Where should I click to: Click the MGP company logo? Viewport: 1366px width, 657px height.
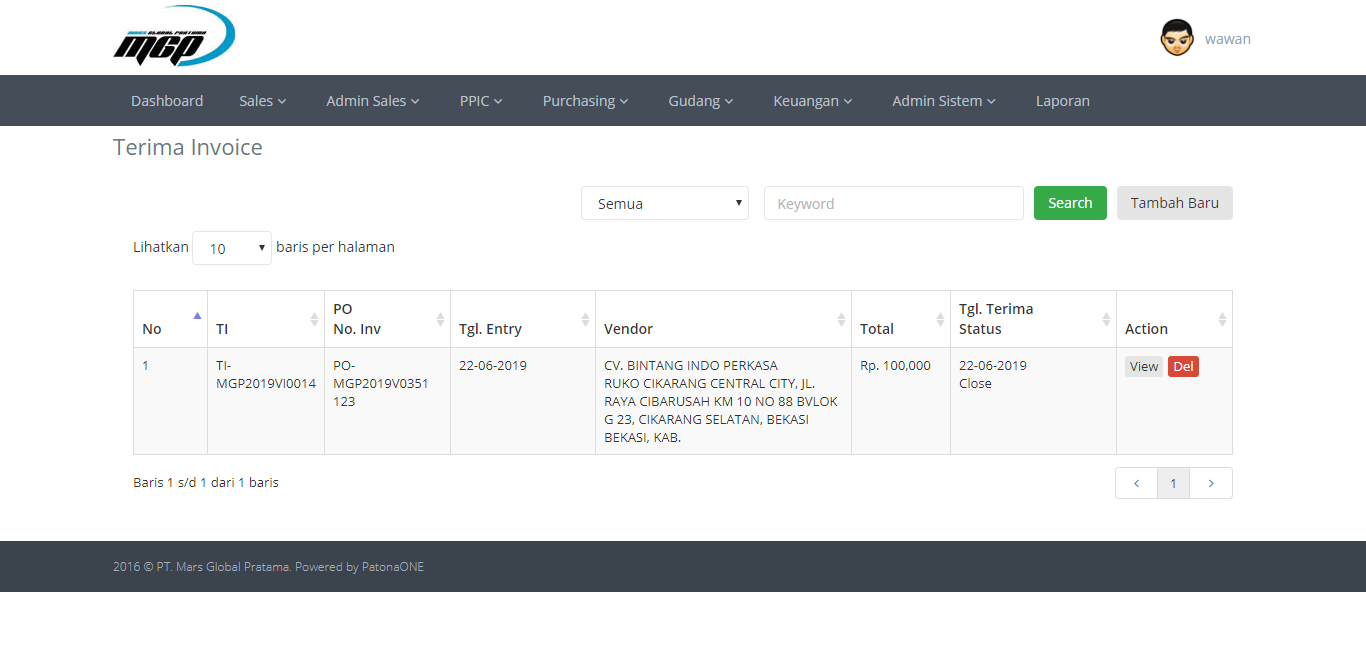[x=174, y=37]
